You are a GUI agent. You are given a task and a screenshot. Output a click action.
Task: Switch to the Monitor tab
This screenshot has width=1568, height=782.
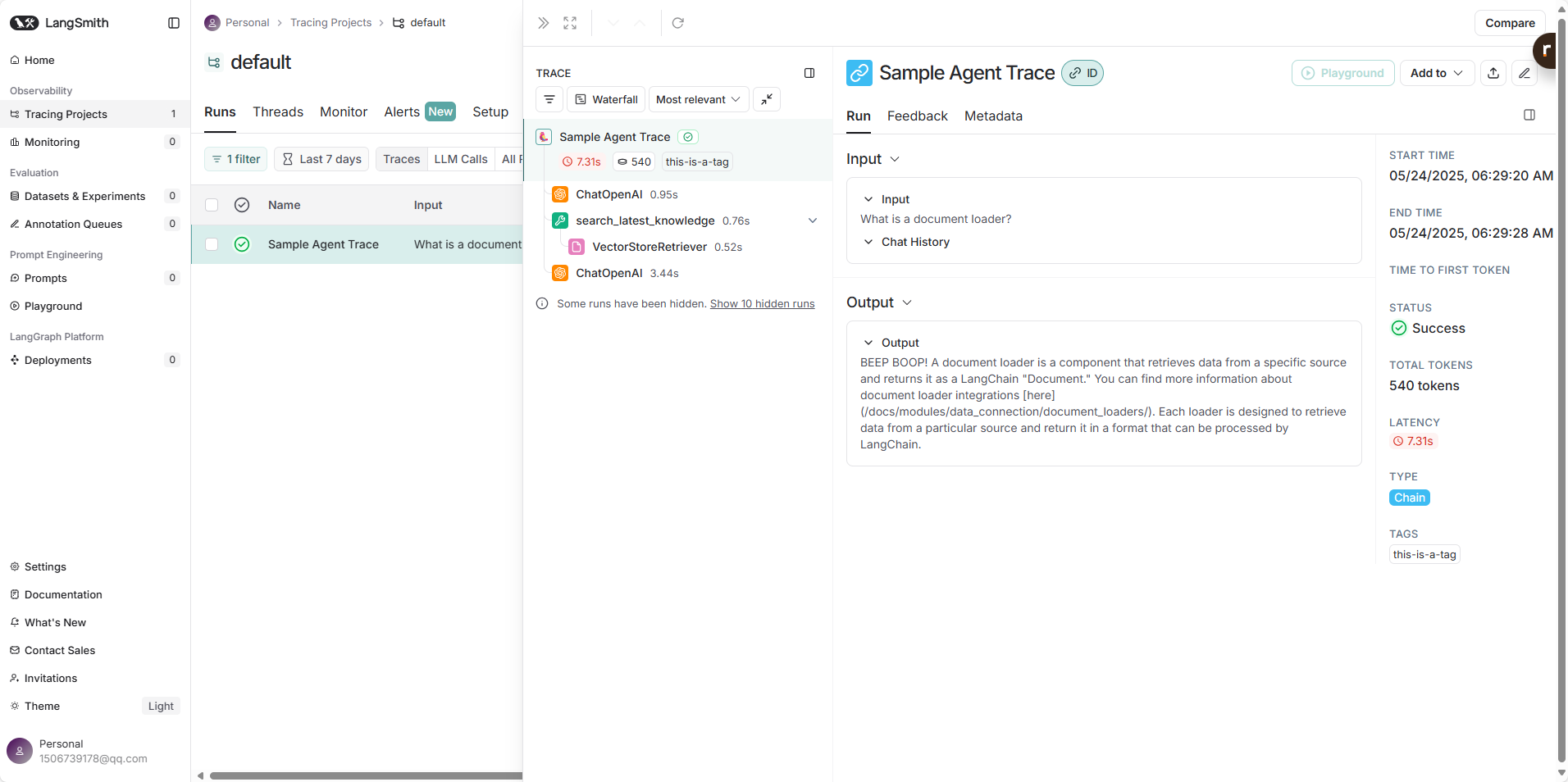[x=344, y=111]
